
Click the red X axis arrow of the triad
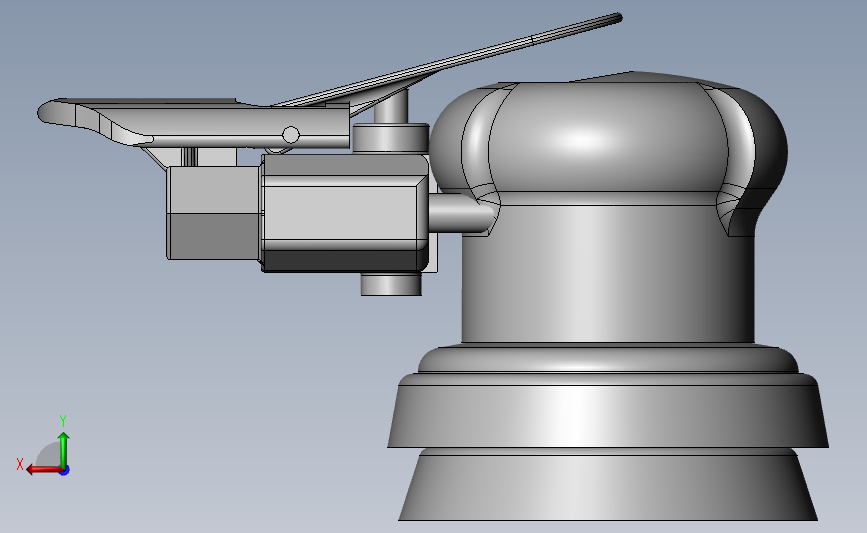[43, 469]
